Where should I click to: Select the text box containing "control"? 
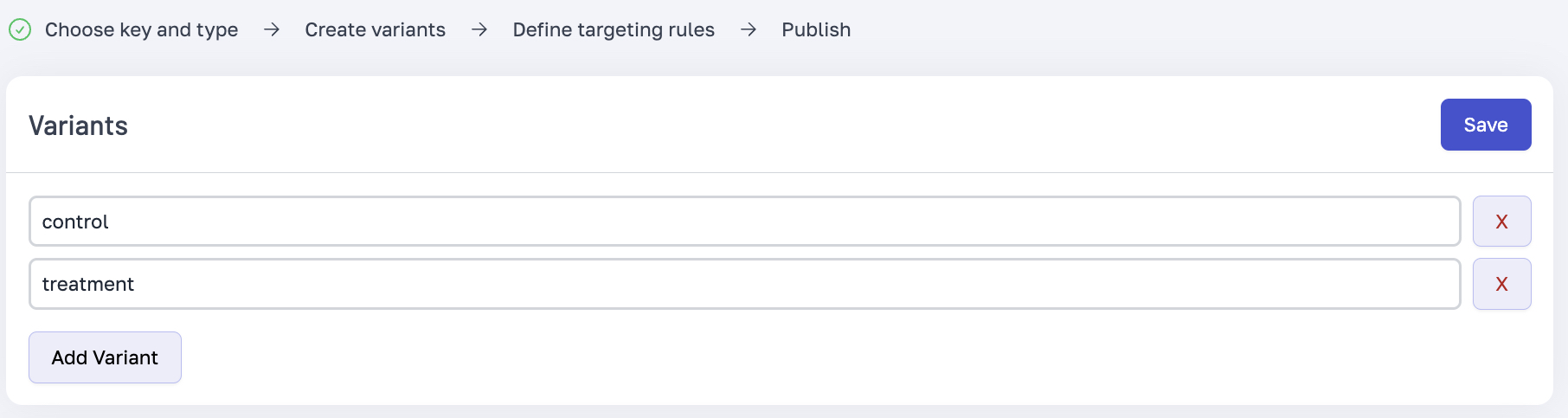(x=744, y=222)
